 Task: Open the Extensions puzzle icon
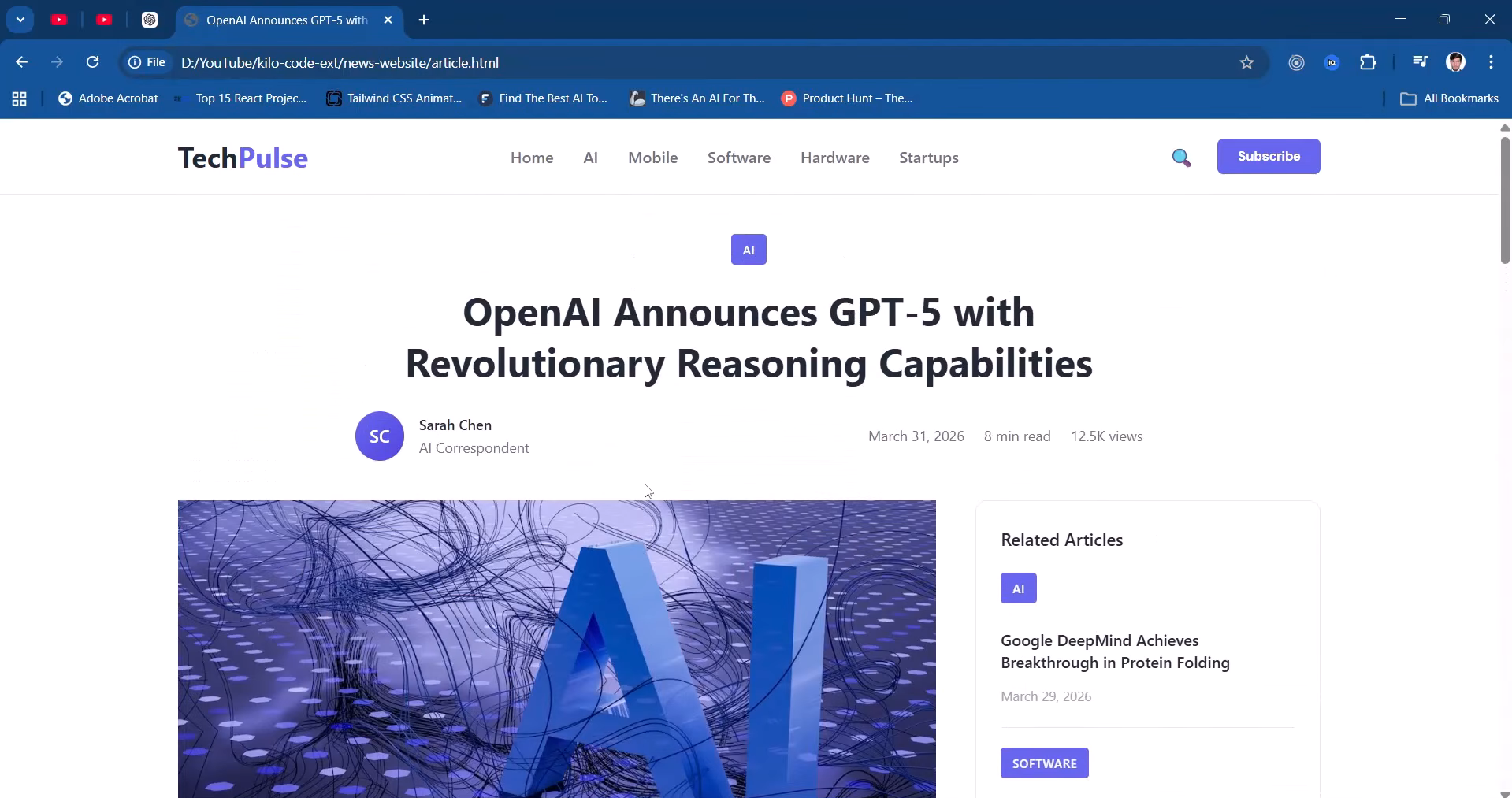coord(1369,62)
